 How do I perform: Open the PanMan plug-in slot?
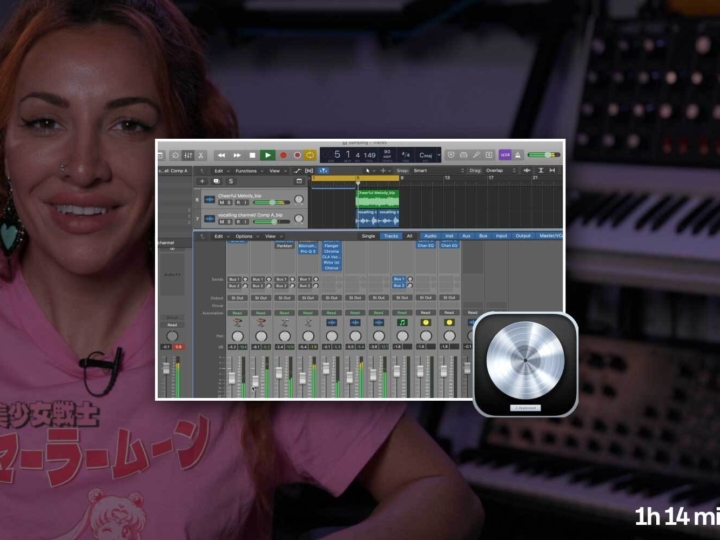point(284,246)
